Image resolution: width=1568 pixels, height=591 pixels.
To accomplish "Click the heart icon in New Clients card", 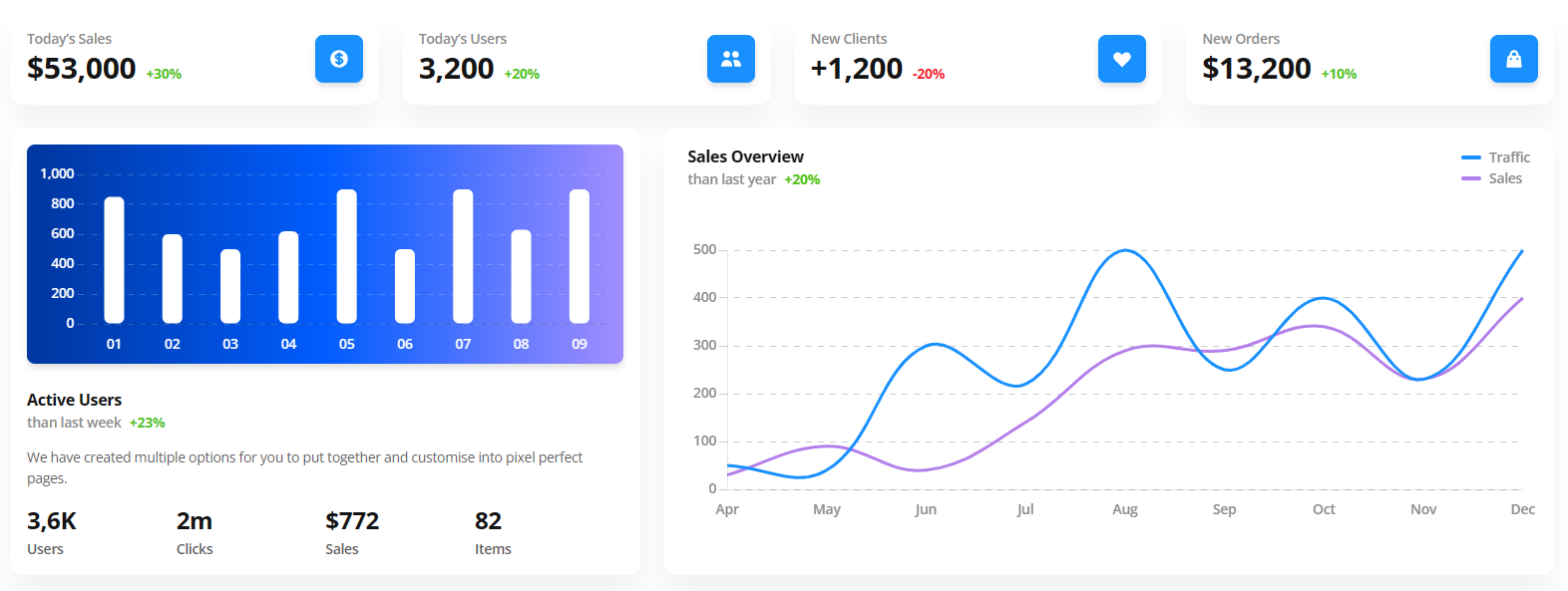I will tap(1122, 59).
